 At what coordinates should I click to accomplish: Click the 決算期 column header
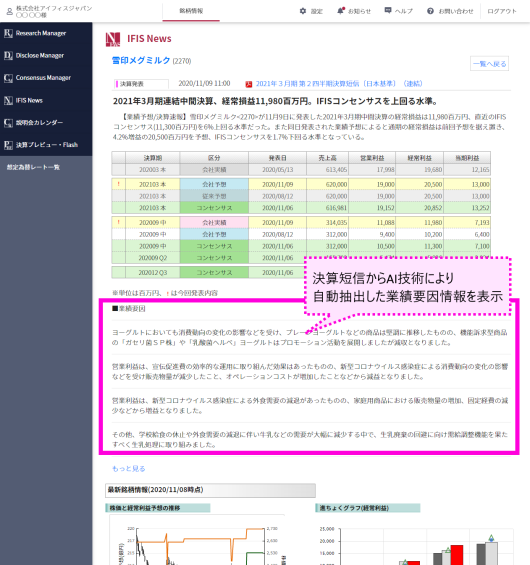pyautogui.click(x=152, y=158)
